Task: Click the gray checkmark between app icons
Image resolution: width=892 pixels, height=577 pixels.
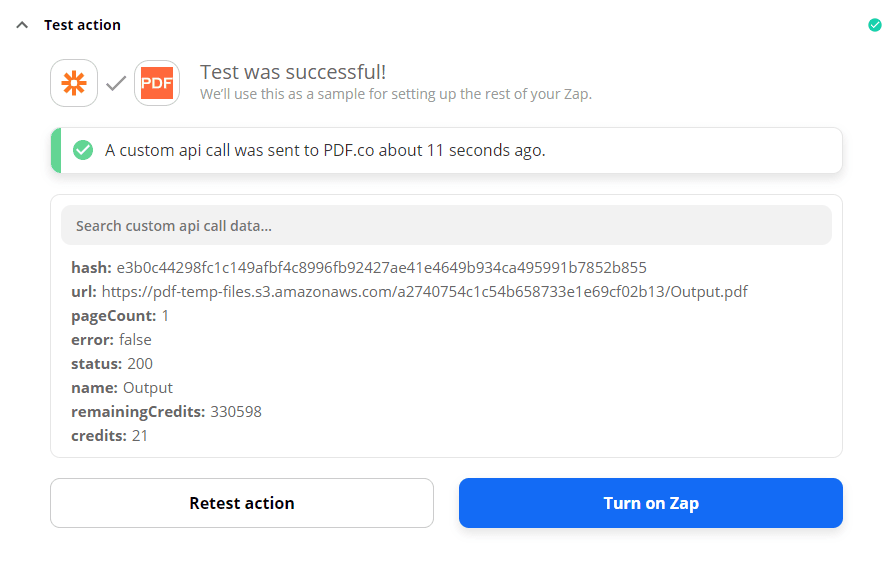Action: (116, 84)
